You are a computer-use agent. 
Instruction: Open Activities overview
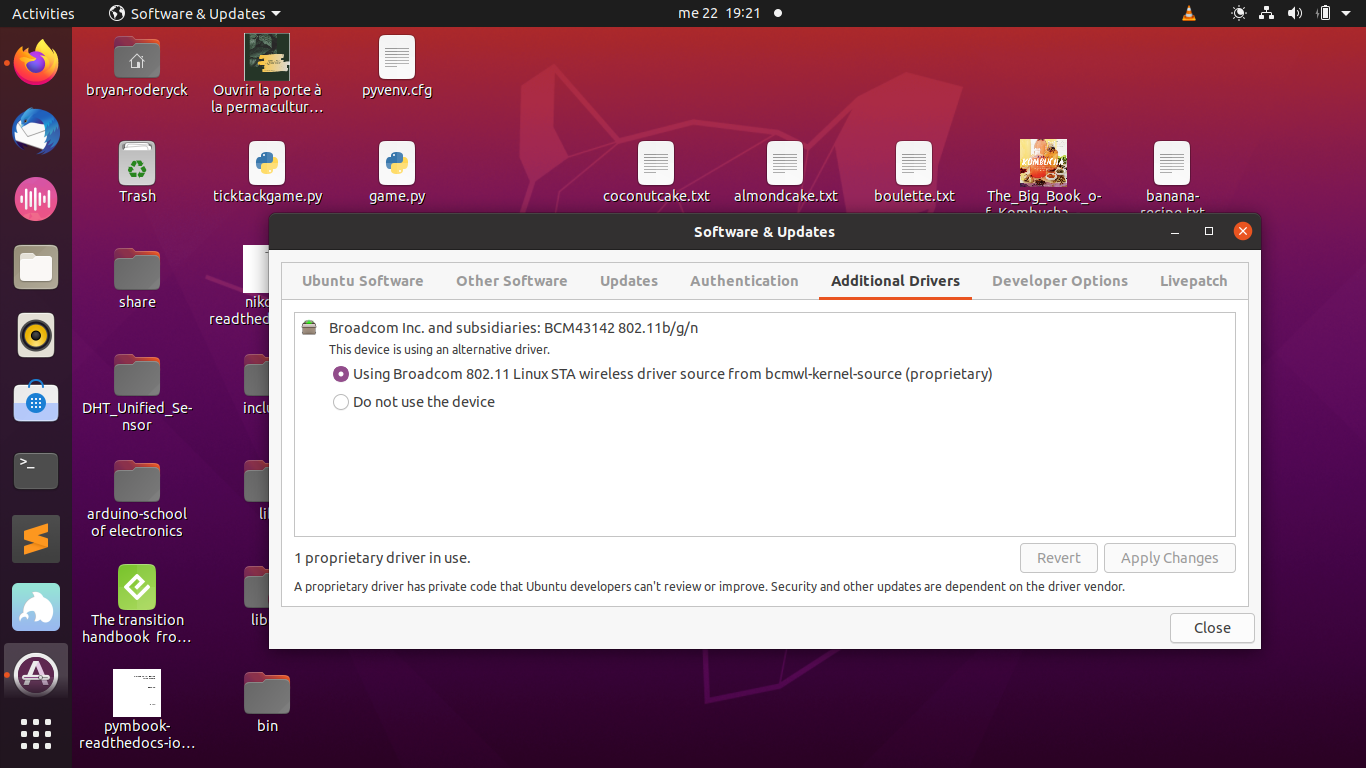[x=43, y=13]
